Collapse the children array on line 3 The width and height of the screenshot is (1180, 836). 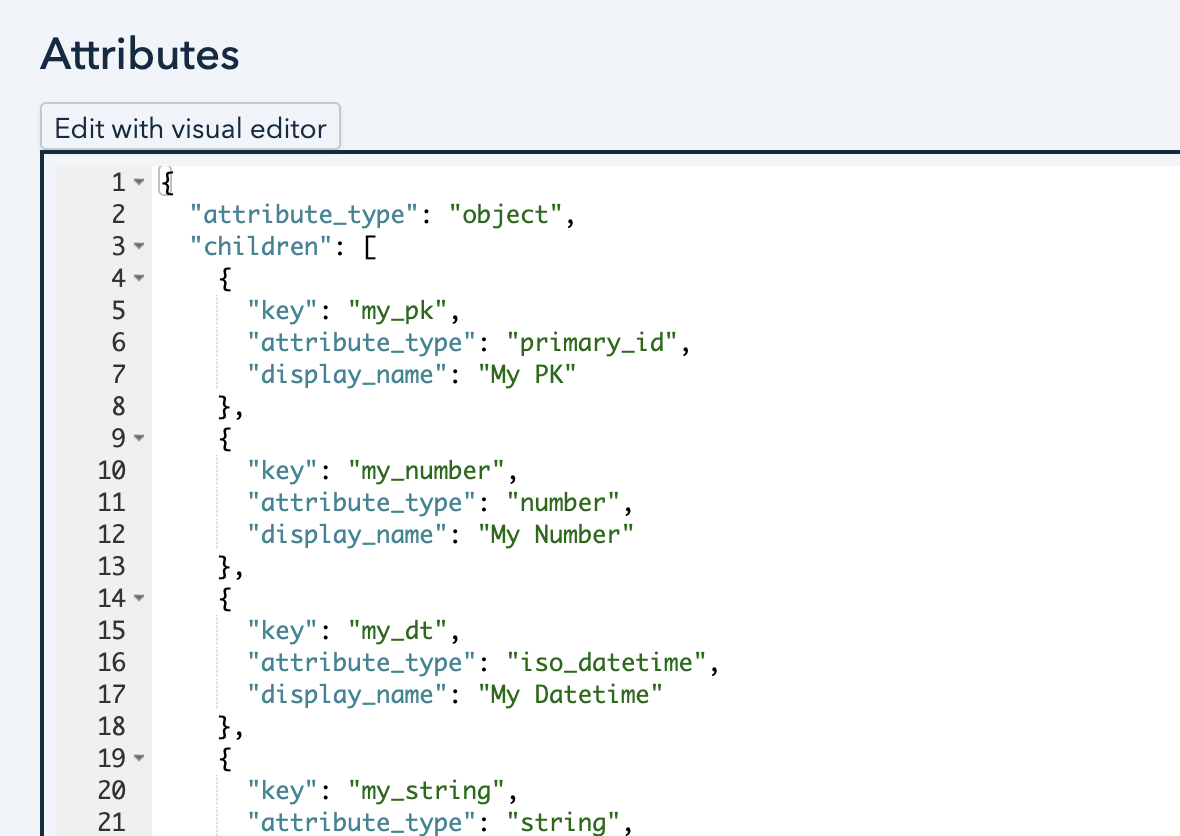[139, 247]
